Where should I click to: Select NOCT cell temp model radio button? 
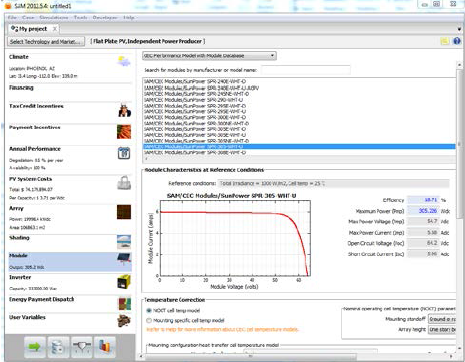click(149, 310)
